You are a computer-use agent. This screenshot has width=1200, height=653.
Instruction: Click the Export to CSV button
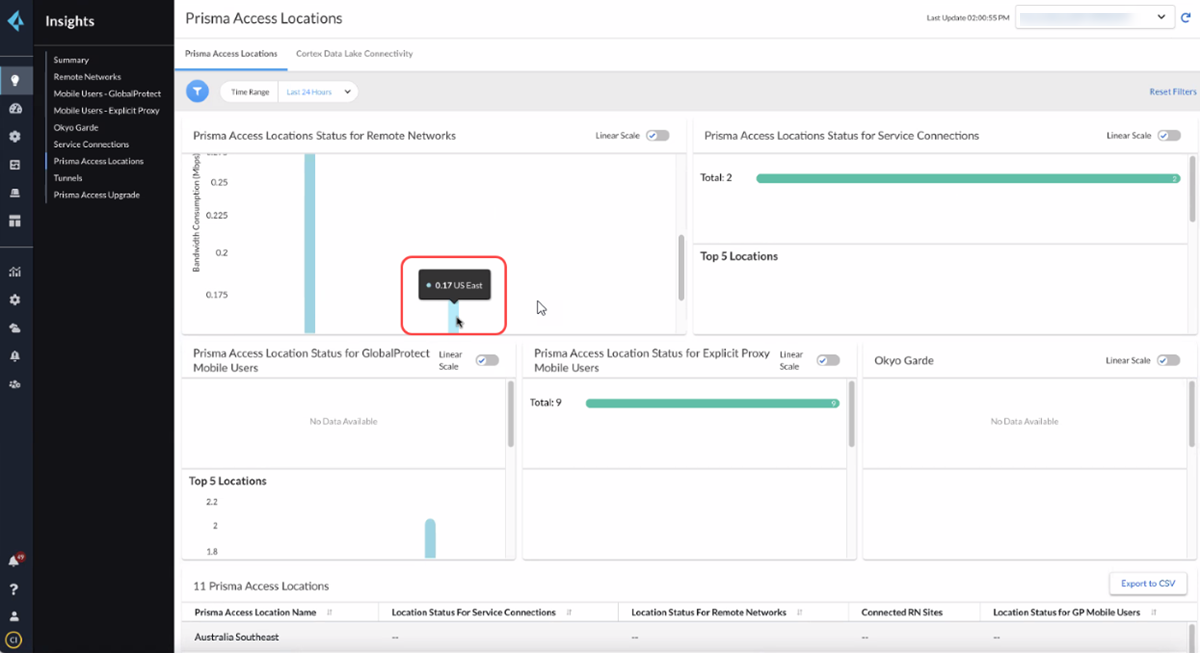(x=1147, y=583)
